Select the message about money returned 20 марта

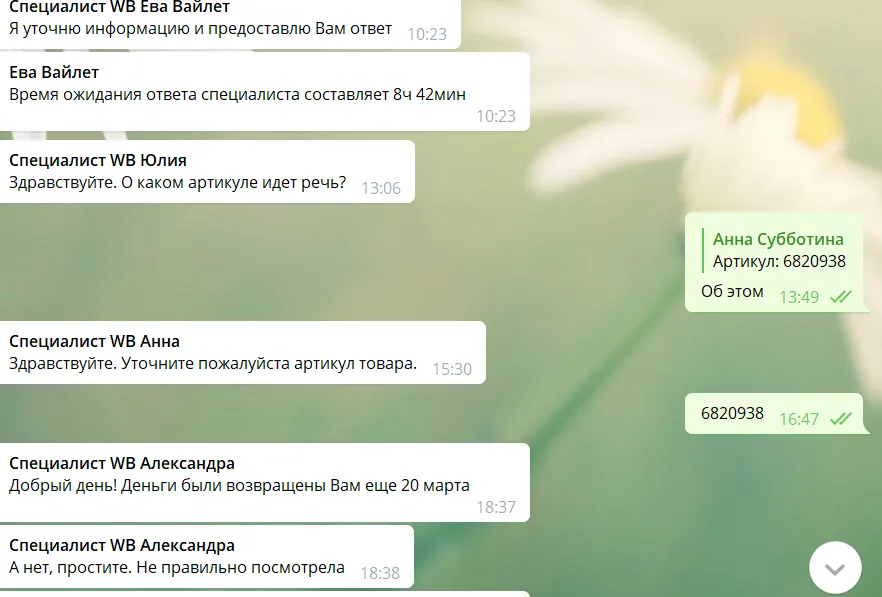tap(264, 483)
